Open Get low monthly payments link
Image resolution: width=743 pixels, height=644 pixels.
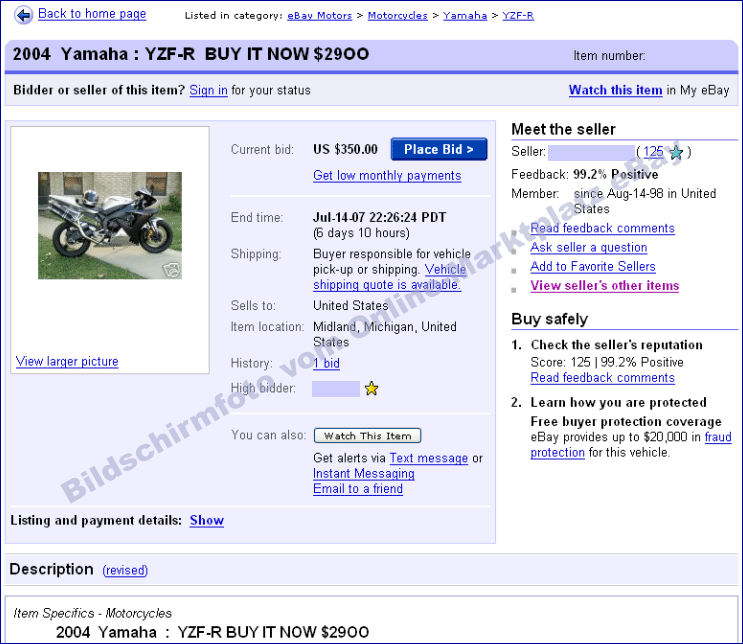pos(387,176)
